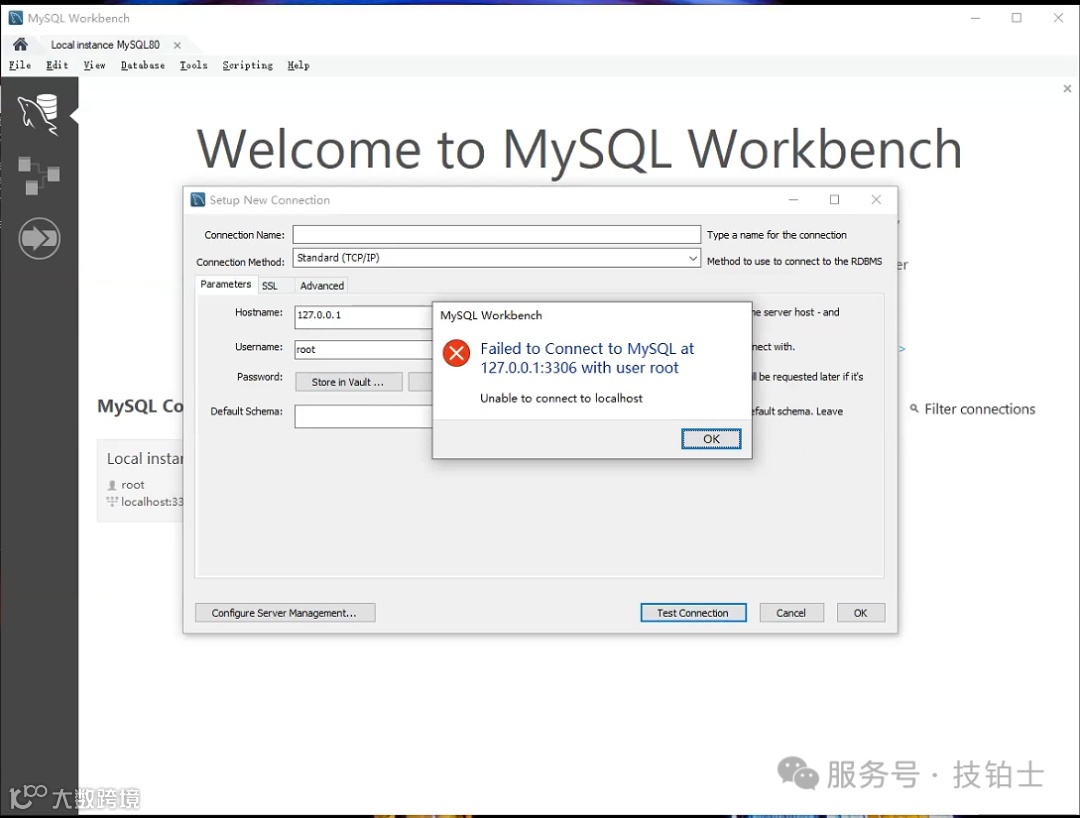Select the Advanced tab

[322, 286]
